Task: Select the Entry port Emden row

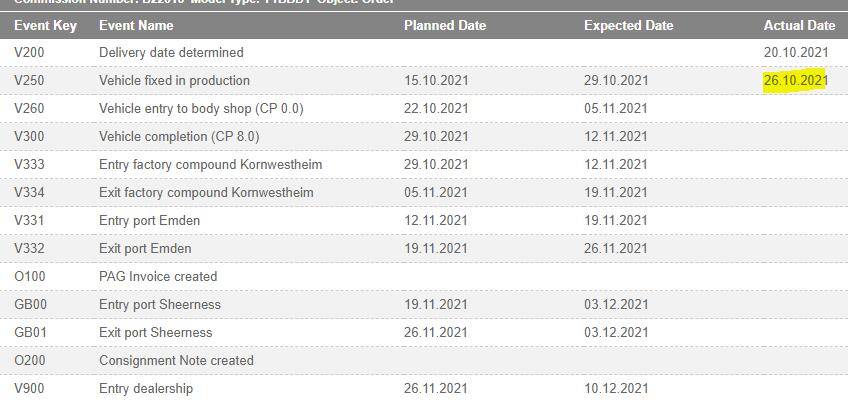Action: 424,221
